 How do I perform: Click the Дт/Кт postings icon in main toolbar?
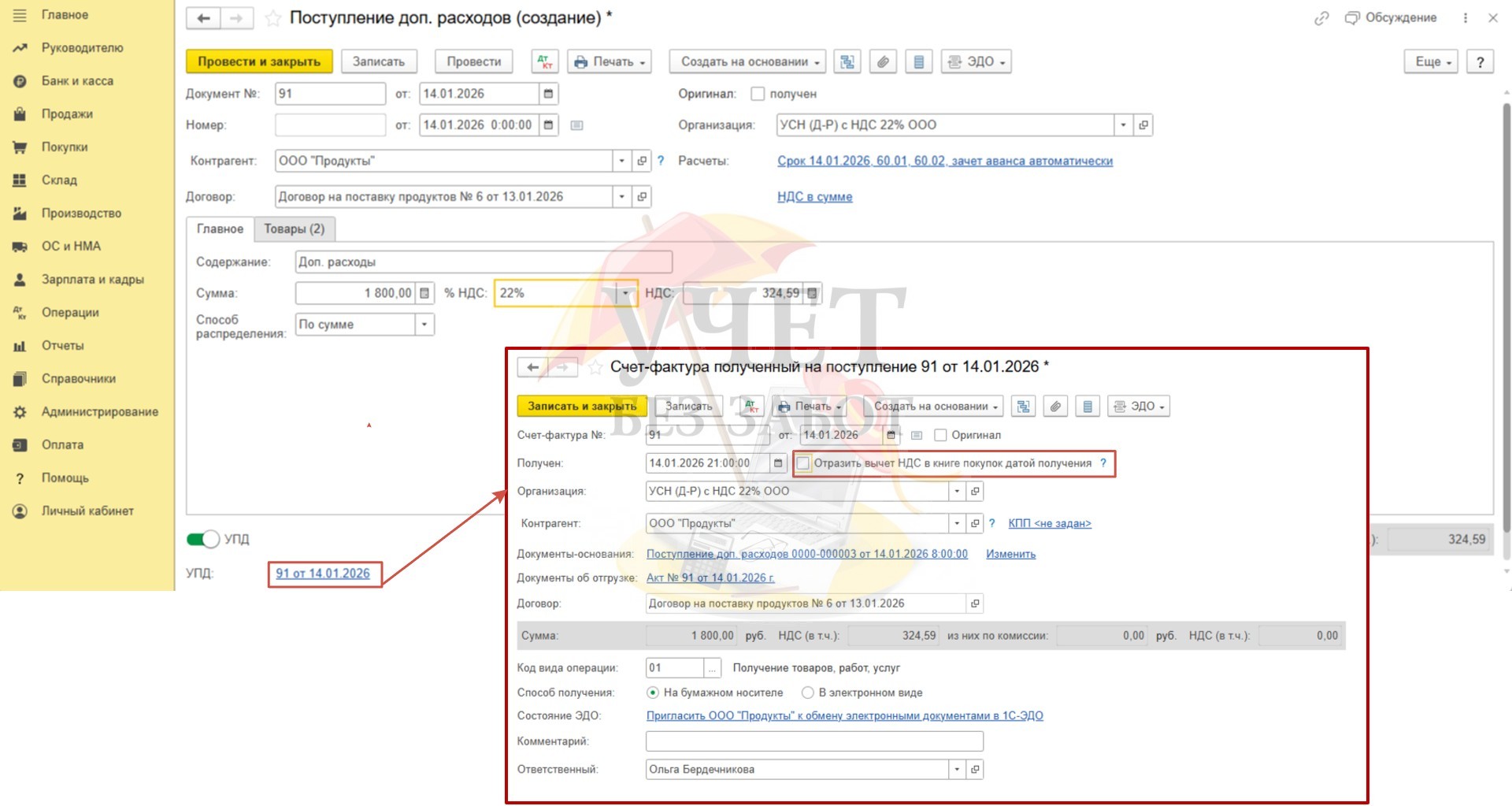(x=544, y=61)
